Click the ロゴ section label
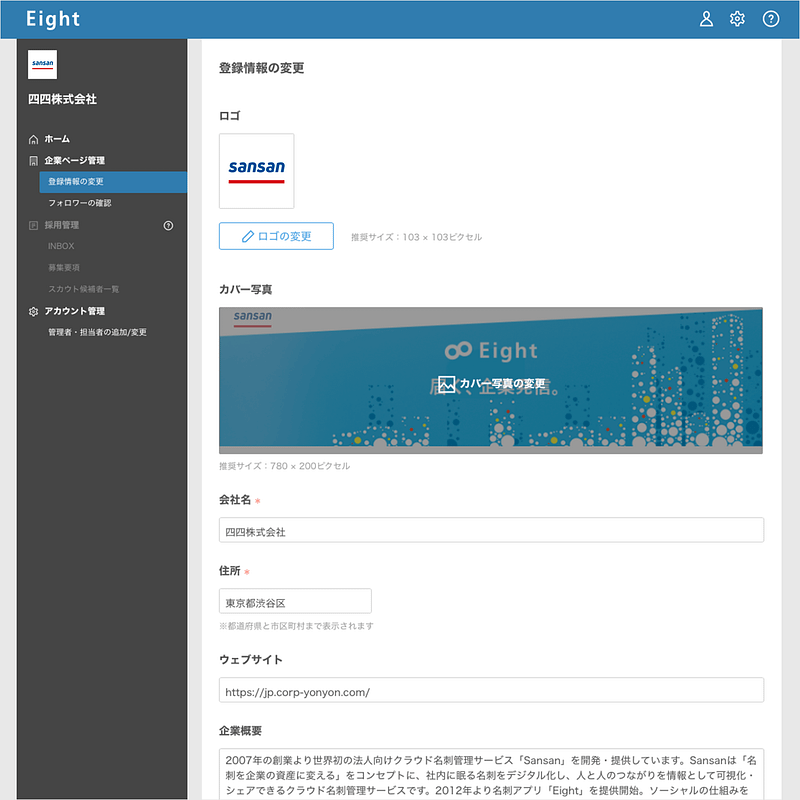This screenshot has height=800, width=800. 230,116
